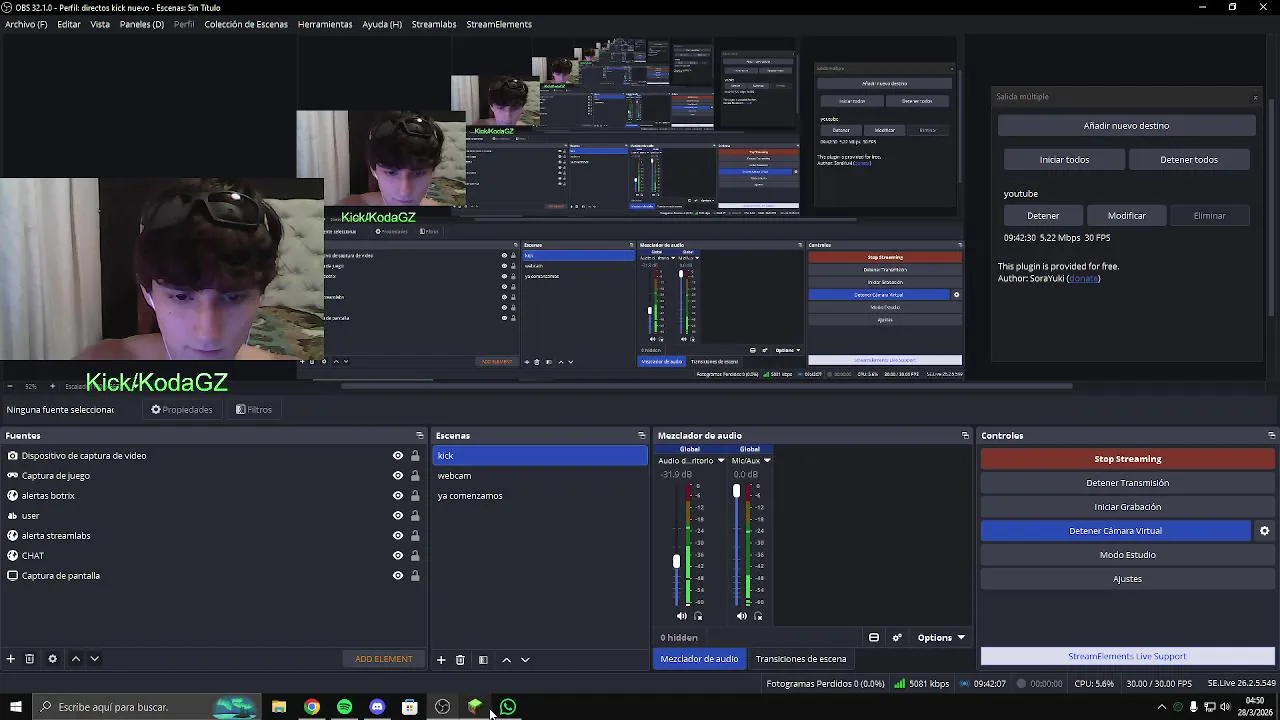This screenshot has height=720, width=1280.
Task: Move scene down in Escenas toolbar
Action: click(525, 660)
